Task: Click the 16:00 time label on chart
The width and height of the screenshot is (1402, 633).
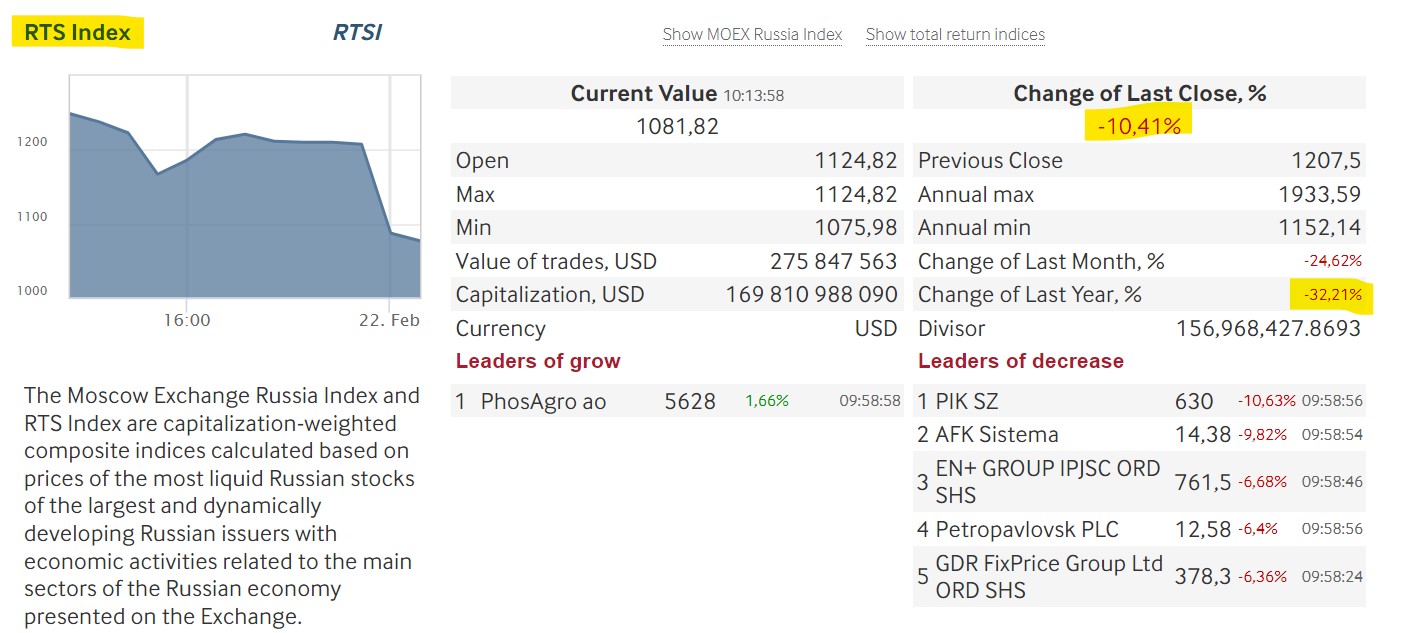Action: [x=187, y=320]
